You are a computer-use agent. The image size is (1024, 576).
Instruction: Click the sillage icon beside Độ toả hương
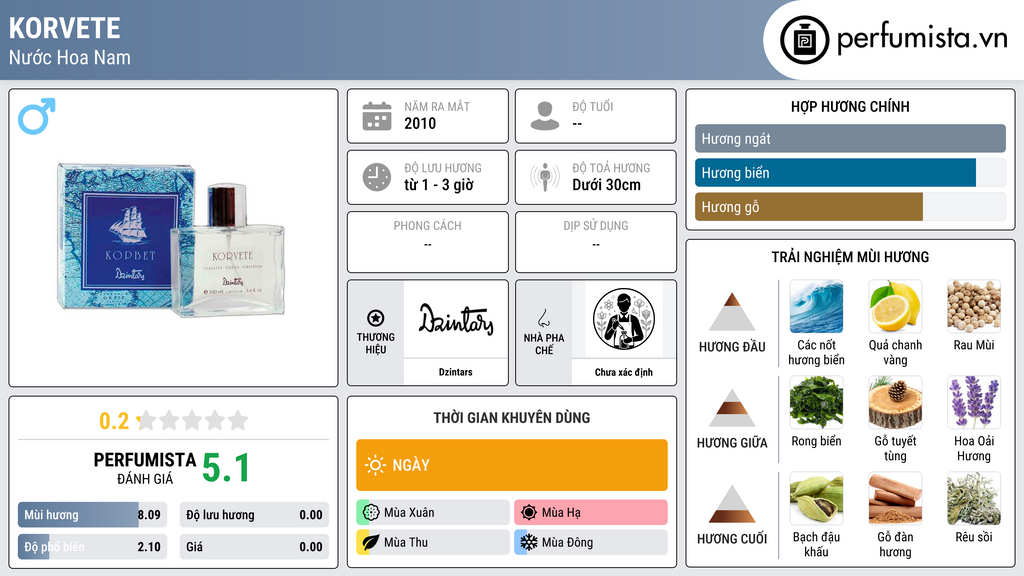click(545, 177)
